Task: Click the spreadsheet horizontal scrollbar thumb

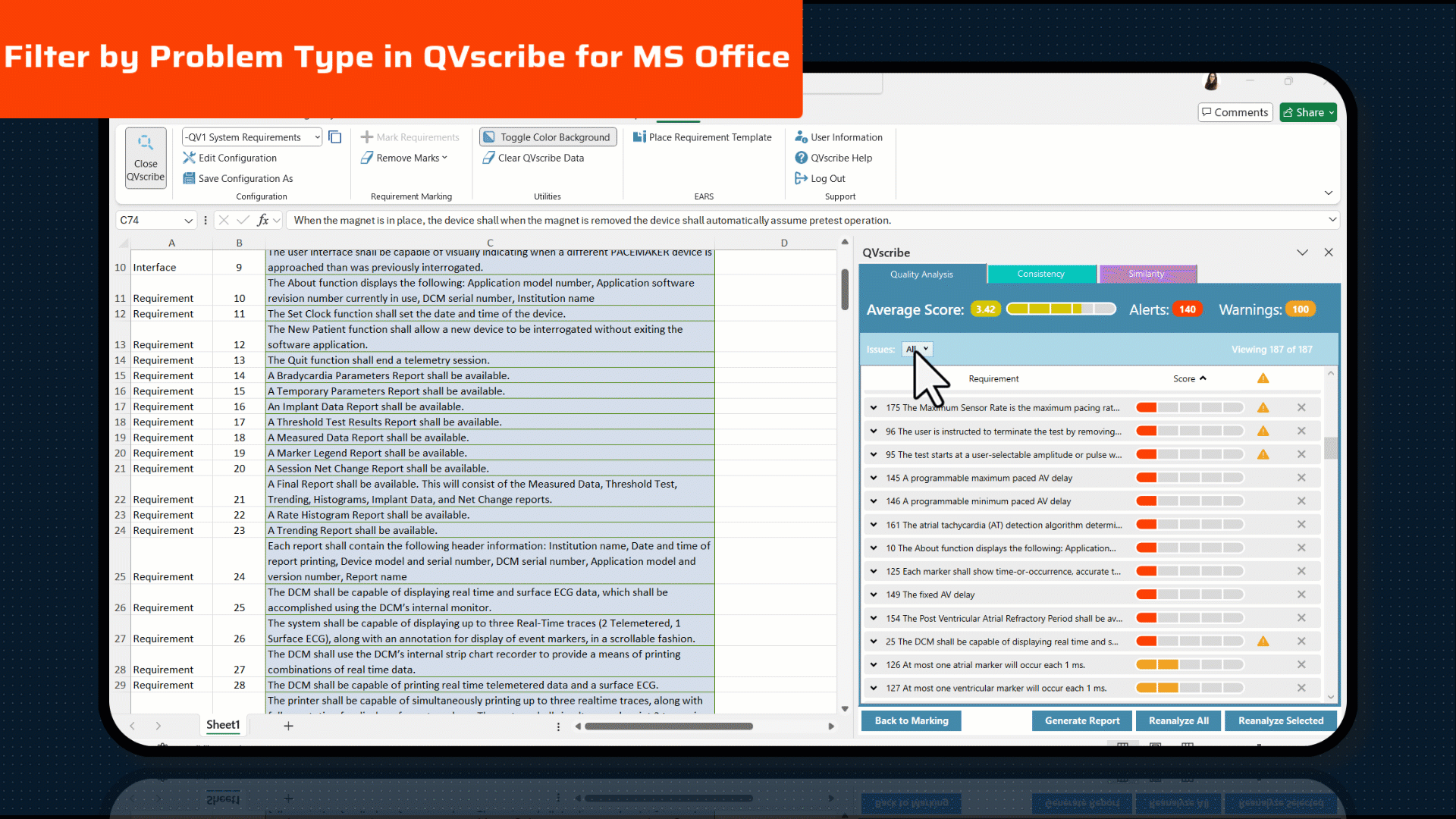Action: [x=669, y=726]
